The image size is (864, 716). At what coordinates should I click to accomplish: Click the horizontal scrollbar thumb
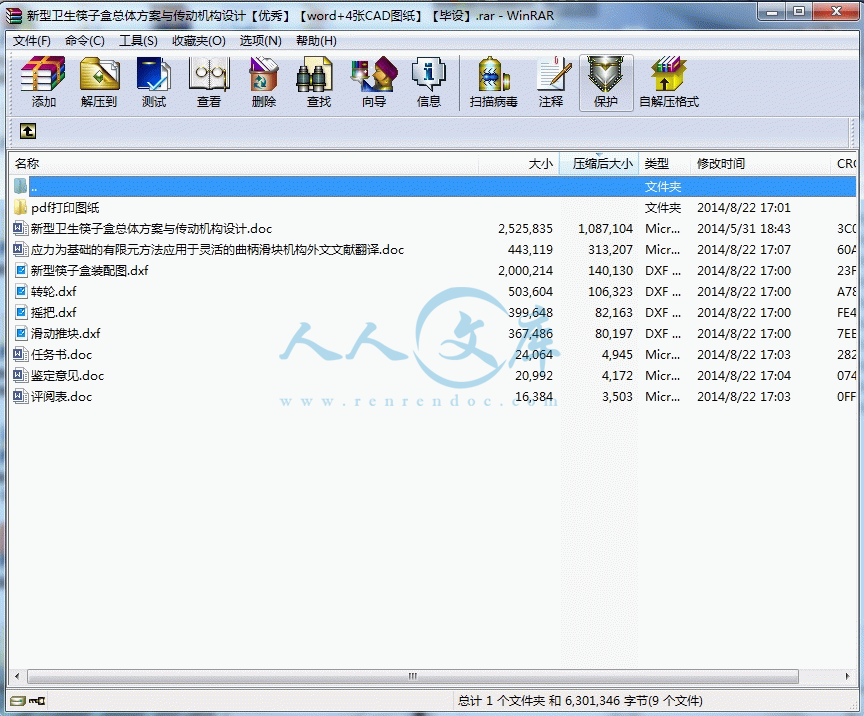click(413, 676)
